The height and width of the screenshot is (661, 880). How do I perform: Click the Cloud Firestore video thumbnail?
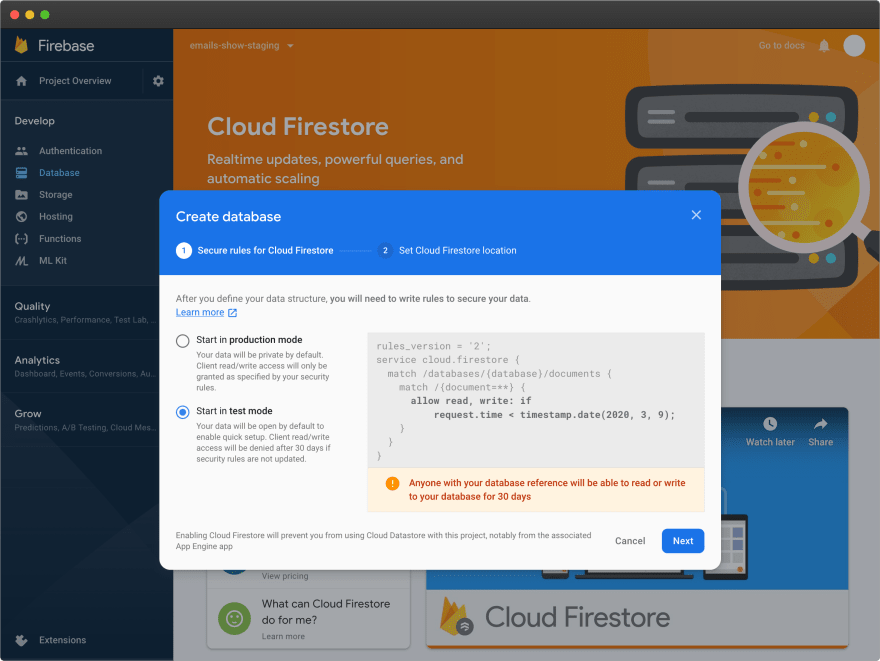pos(637,527)
